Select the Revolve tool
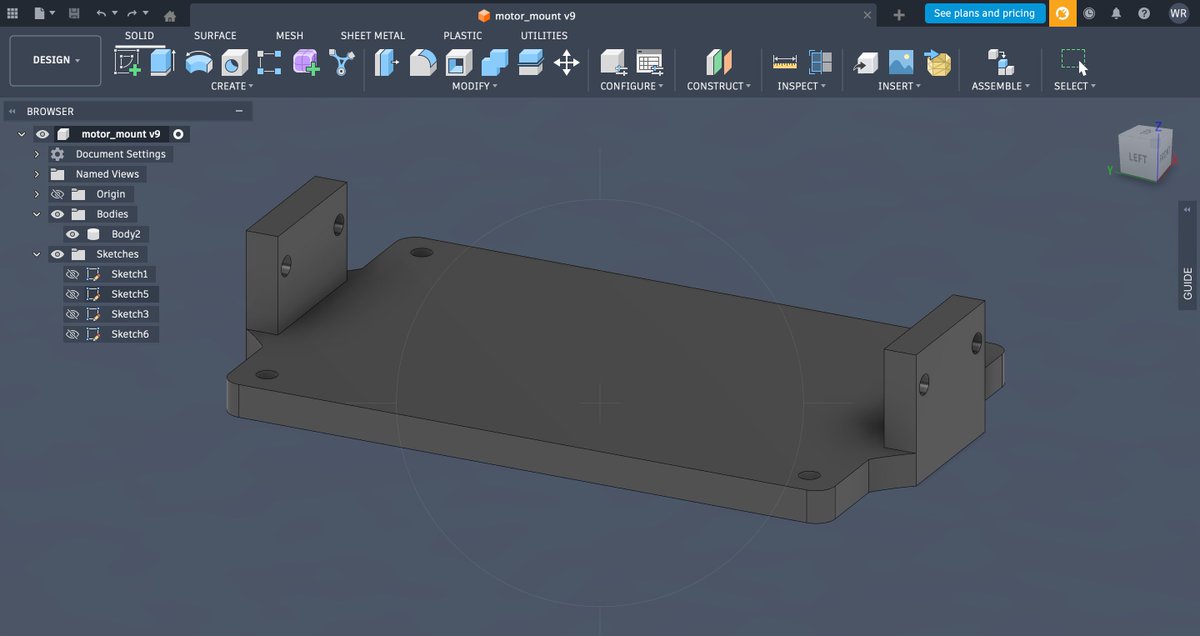This screenshot has height=636, width=1200. pyautogui.click(x=198, y=62)
